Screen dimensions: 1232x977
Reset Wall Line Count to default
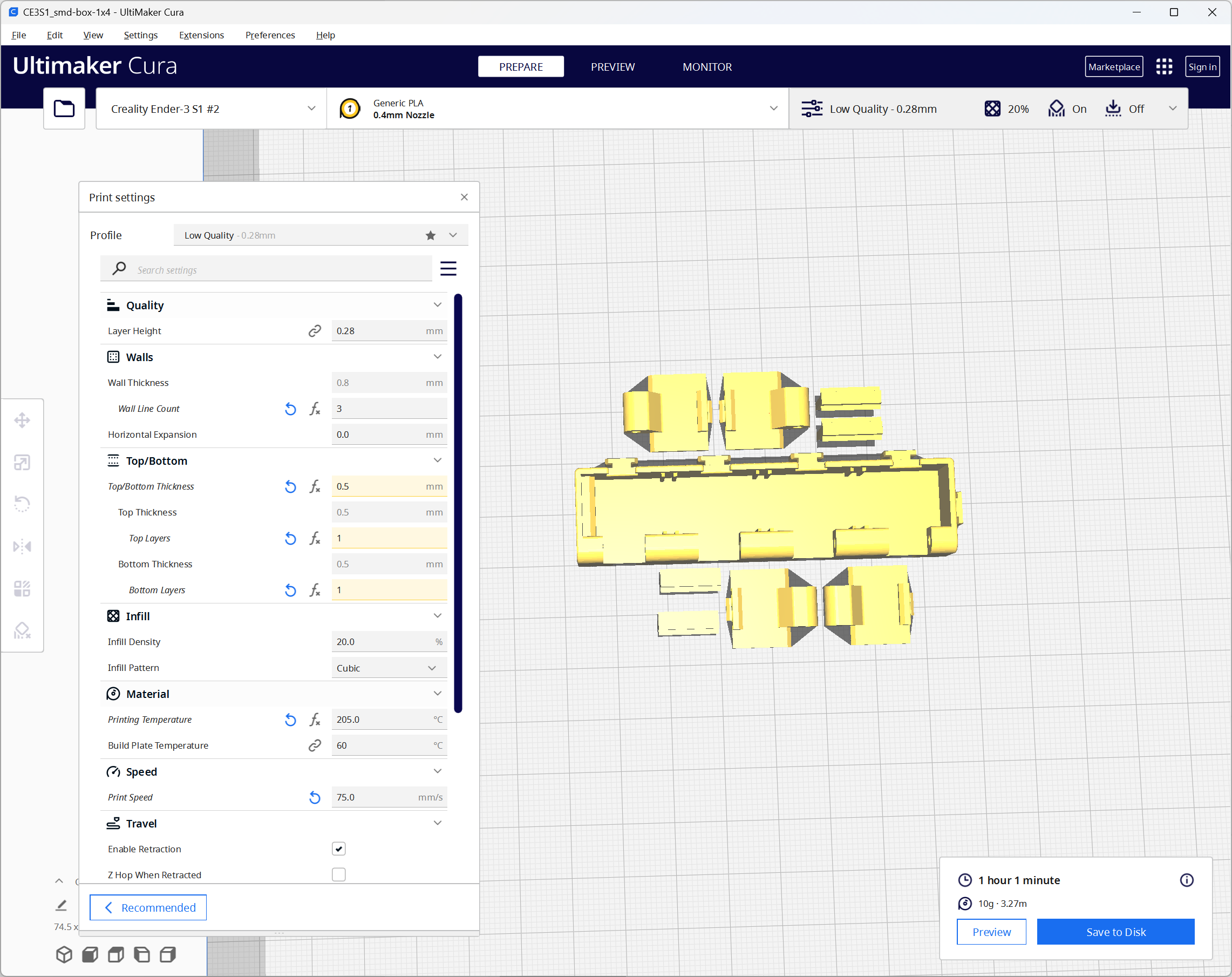[x=290, y=409]
